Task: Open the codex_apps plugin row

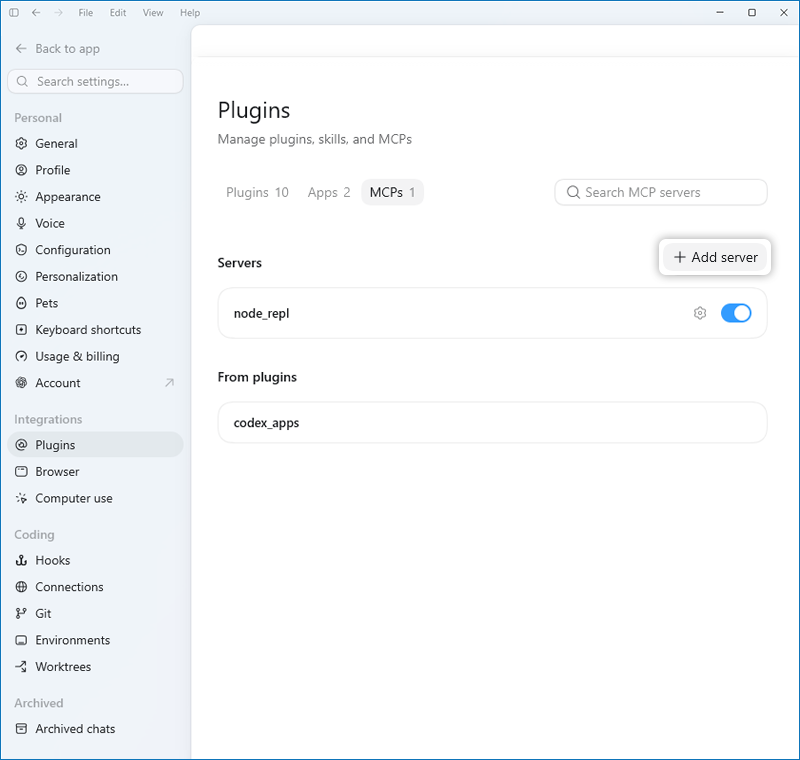Action: (x=492, y=423)
